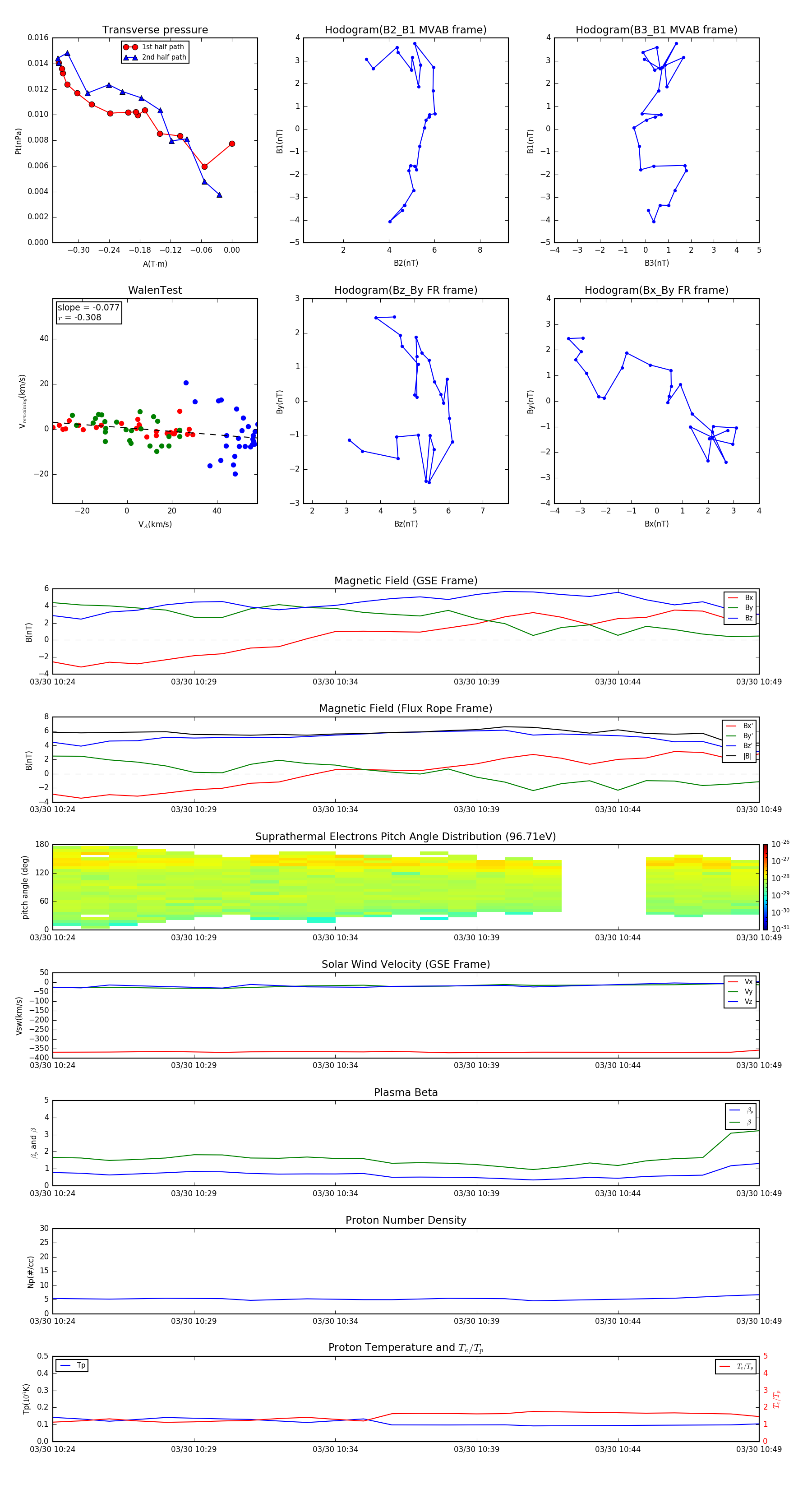Image resolution: width=812 pixels, height=1489 pixels.
Task: Click the '10^-26' colorbar tick label
Action: 780,844
